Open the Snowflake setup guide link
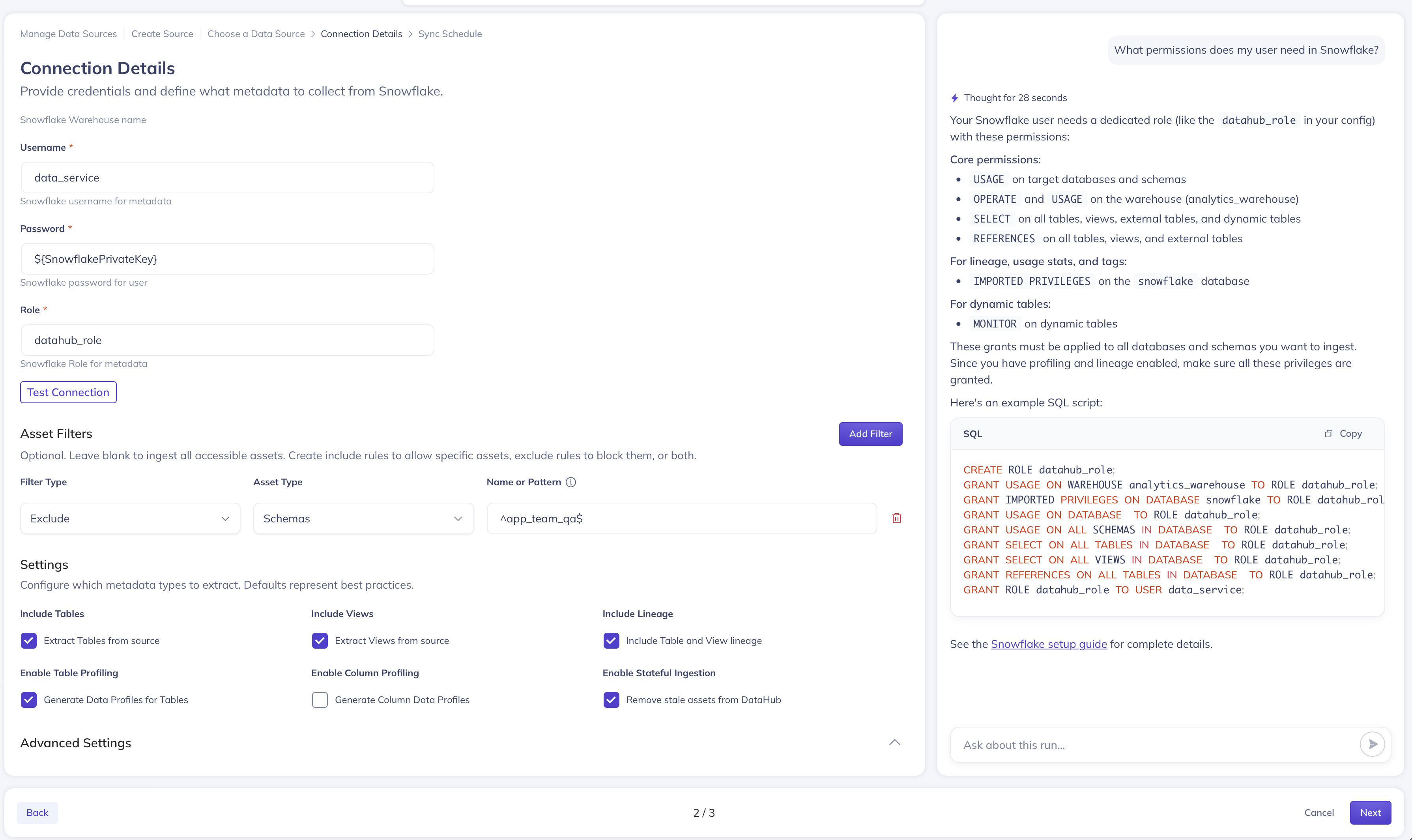 [1048, 644]
